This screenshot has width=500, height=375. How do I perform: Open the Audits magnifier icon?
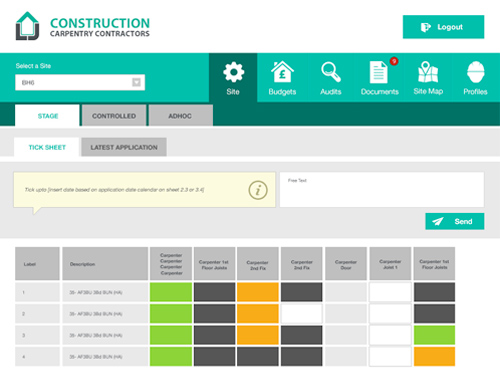click(331, 72)
